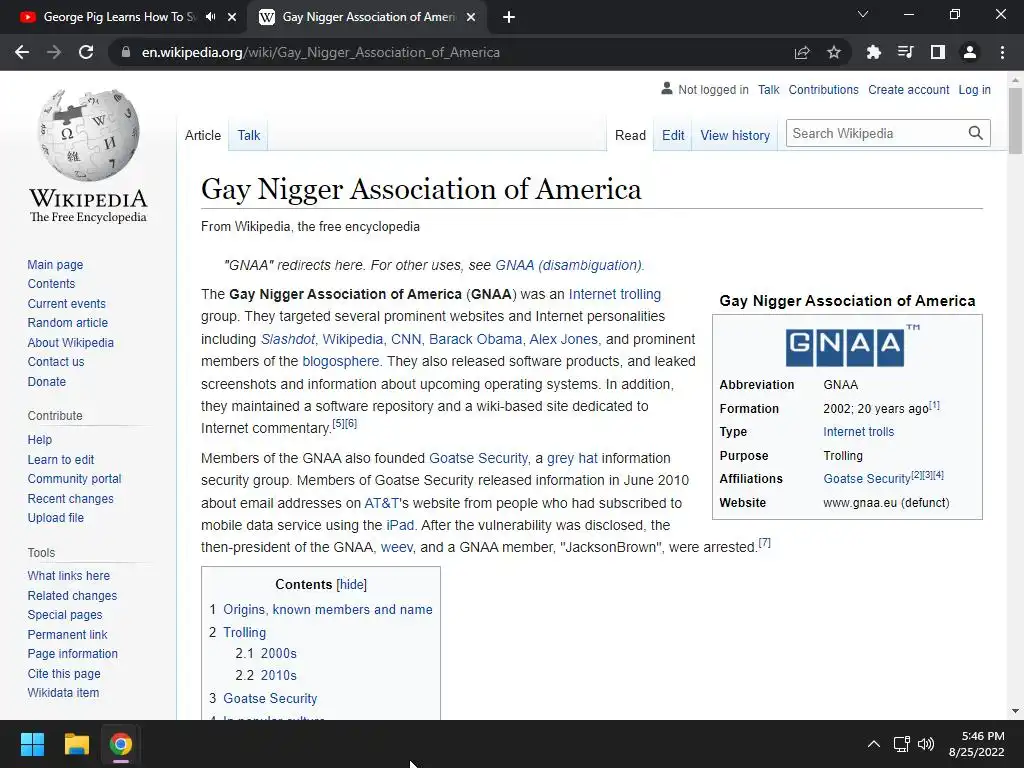Open Main page in the sidebar
The width and height of the screenshot is (1024, 768).
pyautogui.click(x=56, y=264)
